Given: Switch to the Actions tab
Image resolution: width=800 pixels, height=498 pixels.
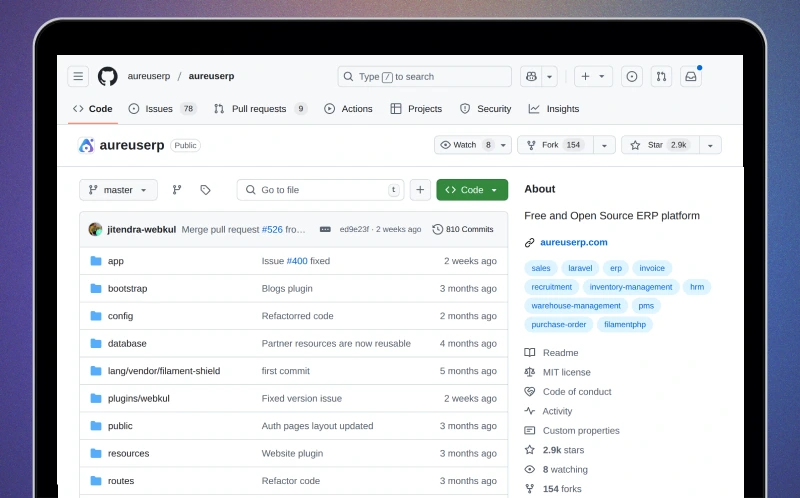Looking at the screenshot, I should coord(348,109).
